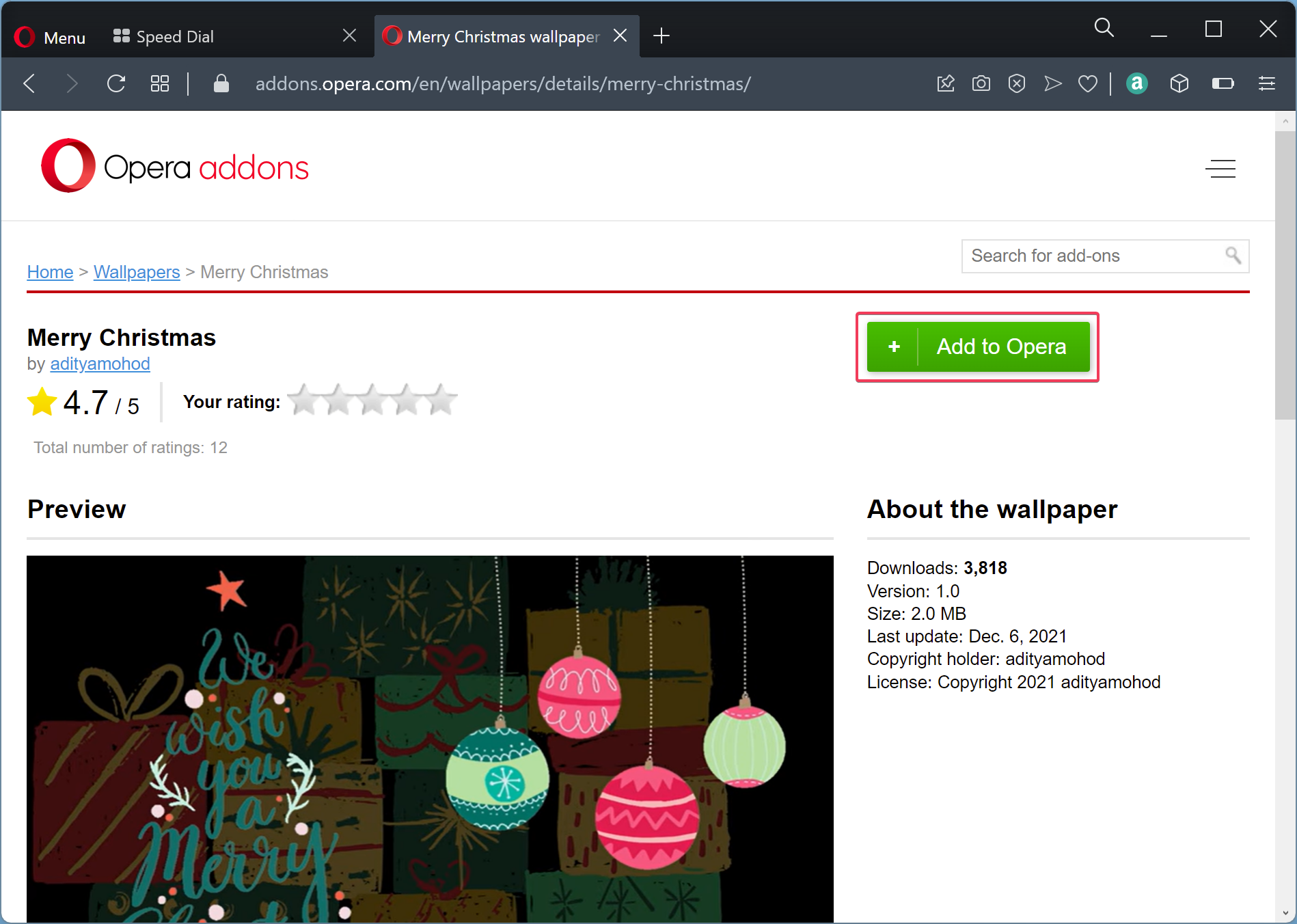Viewport: 1297px width, 924px height.
Task: Click the scrollbar down arrow
Action: click(1285, 913)
